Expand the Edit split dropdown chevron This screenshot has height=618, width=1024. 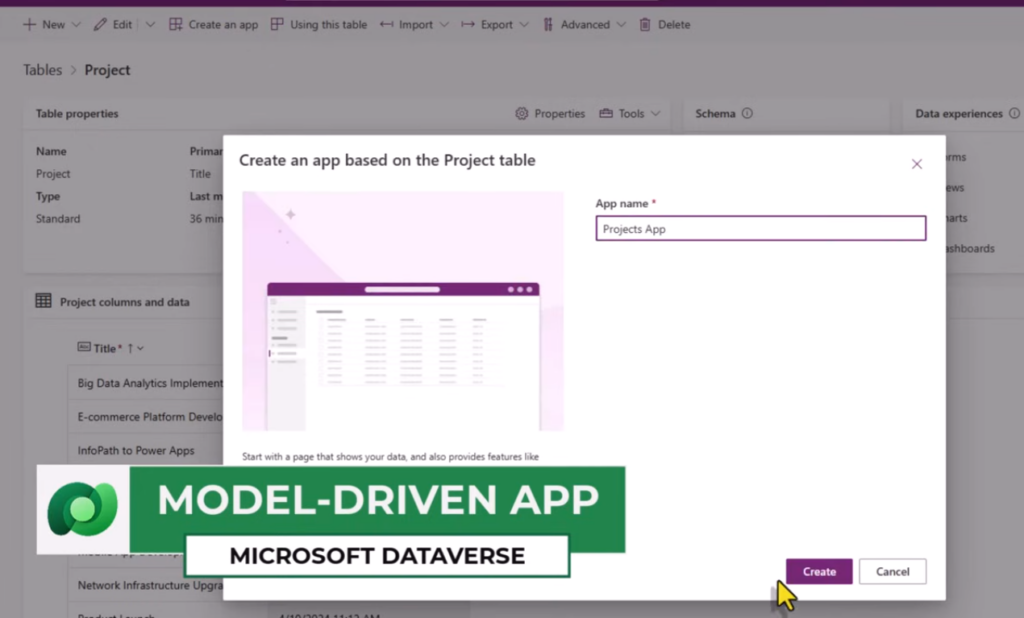(x=150, y=24)
